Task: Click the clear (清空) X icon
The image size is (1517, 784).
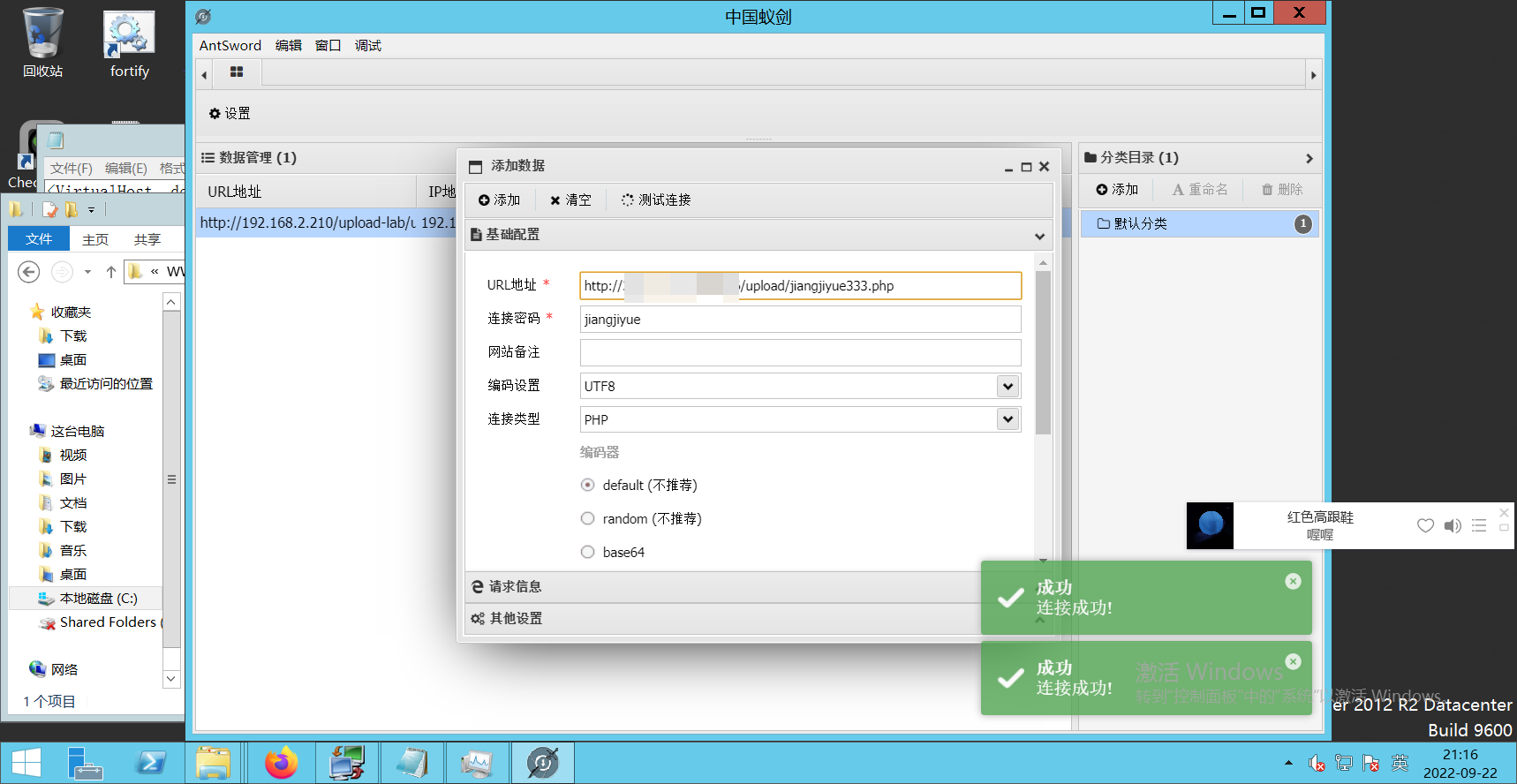Action: [555, 200]
